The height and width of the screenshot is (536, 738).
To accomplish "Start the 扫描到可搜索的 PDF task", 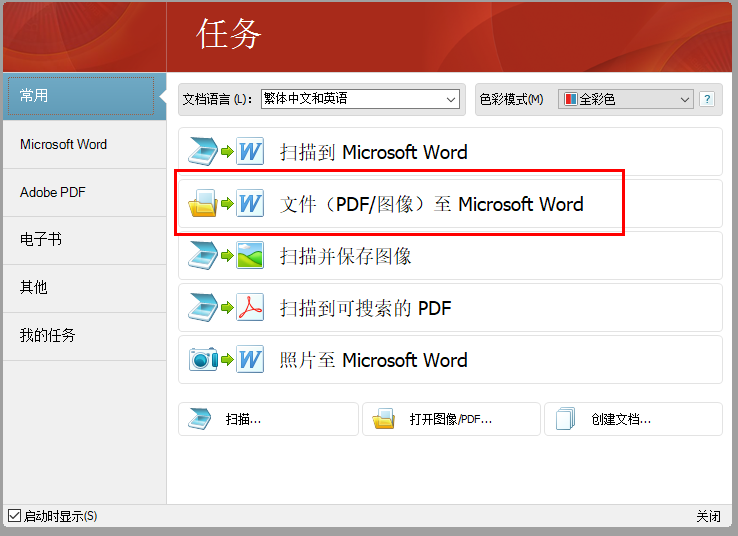I will coord(450,307).
